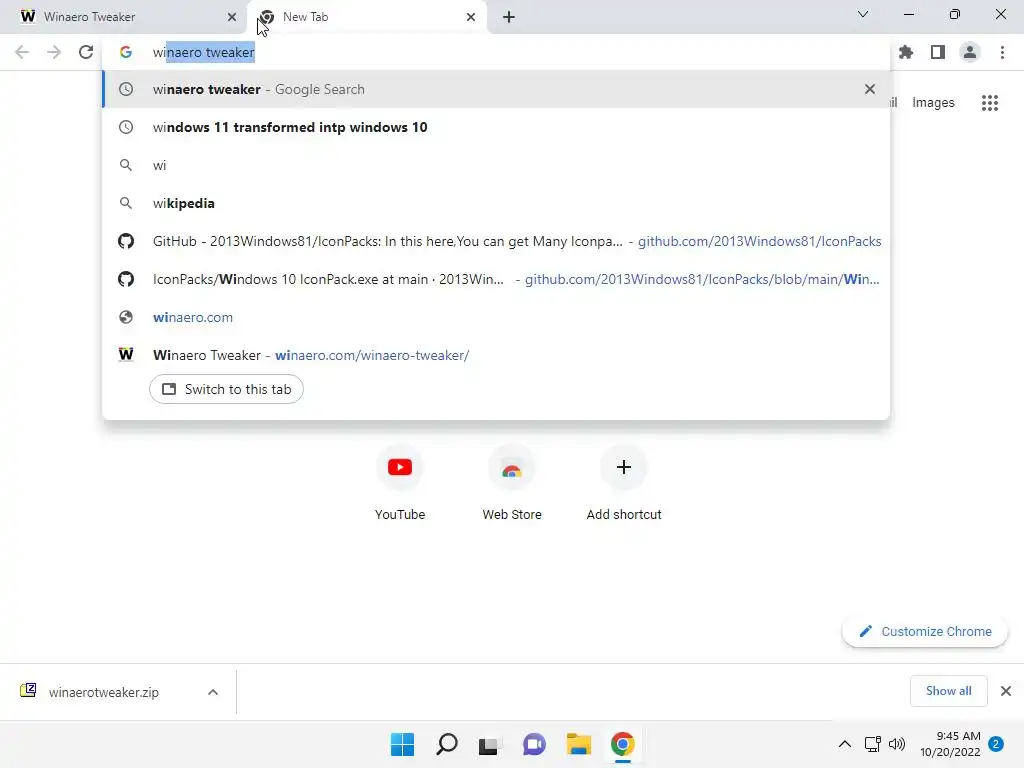1024x768 pixels.
Task: Open the Windows Start menu
Action: 402,744
